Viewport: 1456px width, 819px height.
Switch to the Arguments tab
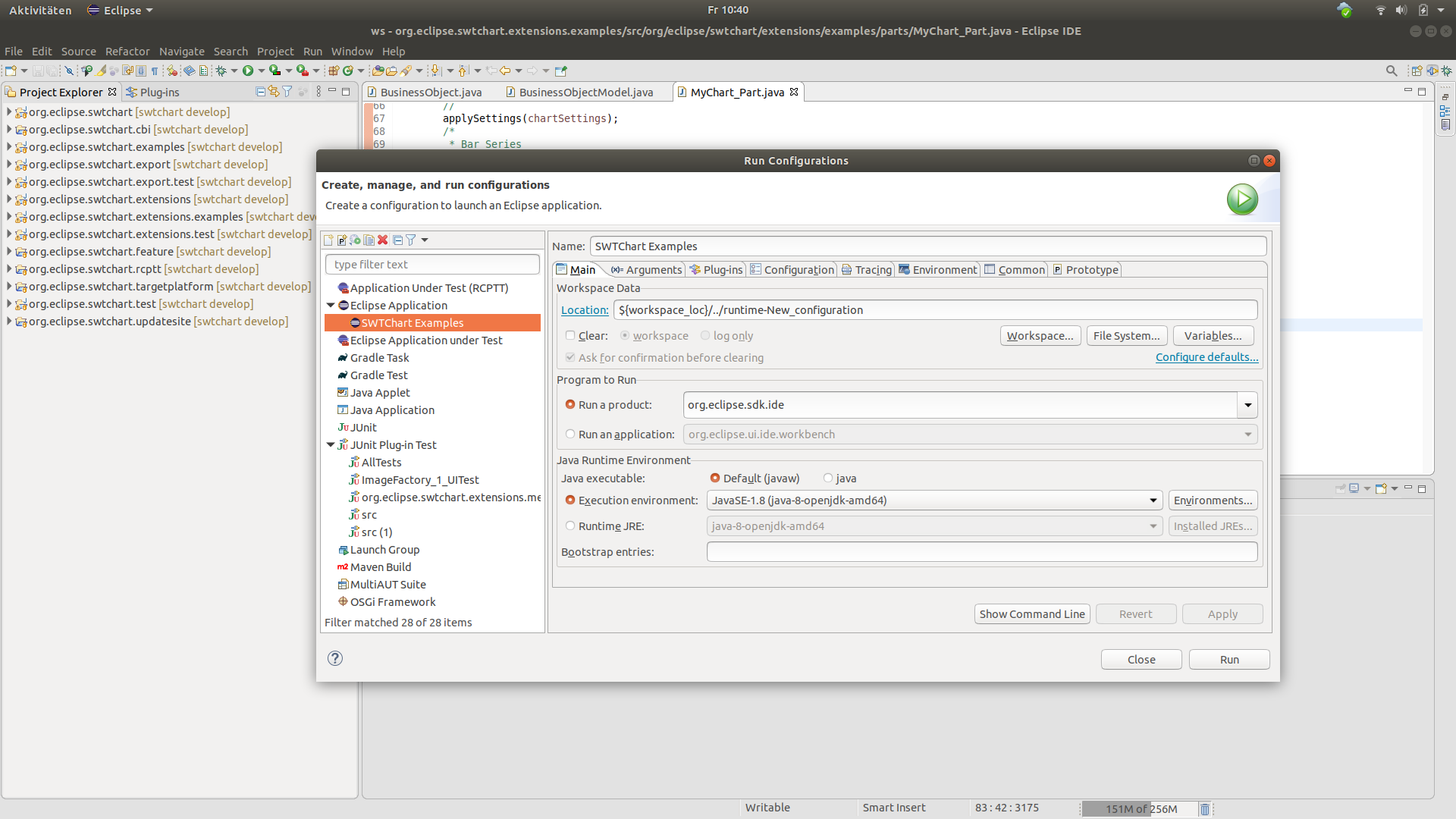point(646,269)
